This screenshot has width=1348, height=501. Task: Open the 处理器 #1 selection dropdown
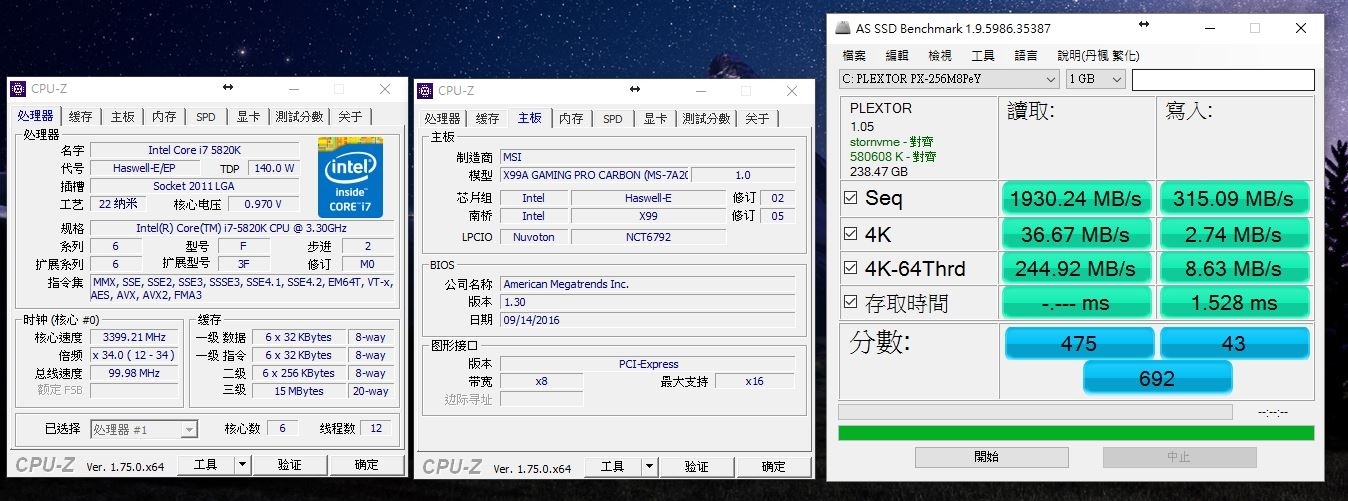(x=144, y=429)
